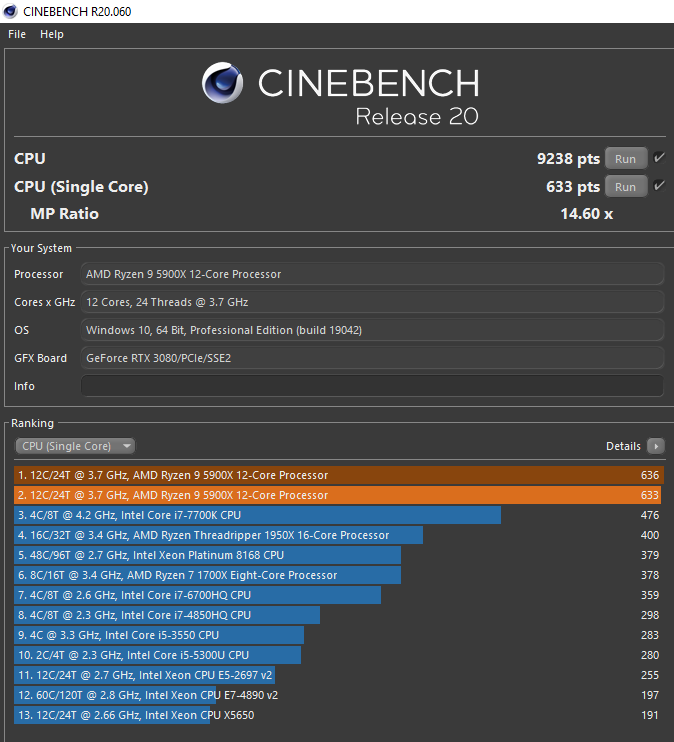Click the 633 pts single core score
The width and height of the screenshot is (674, 742).
[573, 186]
